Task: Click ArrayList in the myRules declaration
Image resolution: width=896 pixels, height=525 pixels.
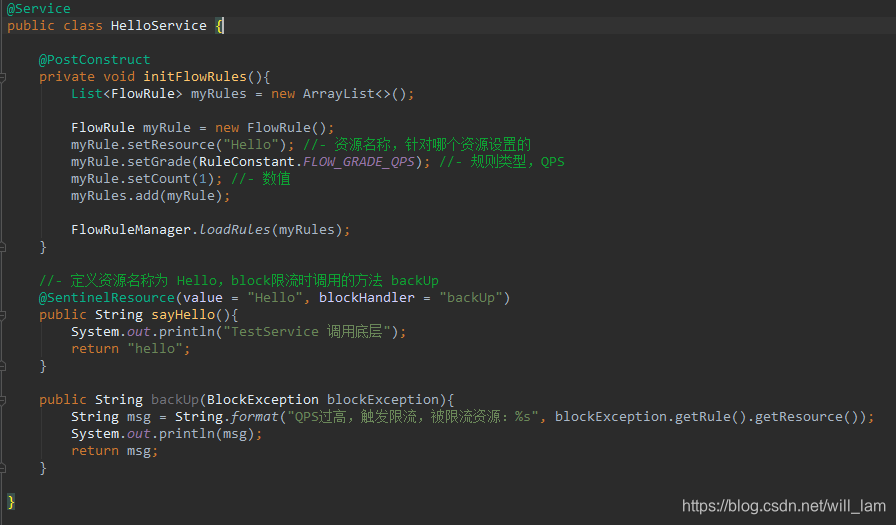Action: (x=339, y=94)
